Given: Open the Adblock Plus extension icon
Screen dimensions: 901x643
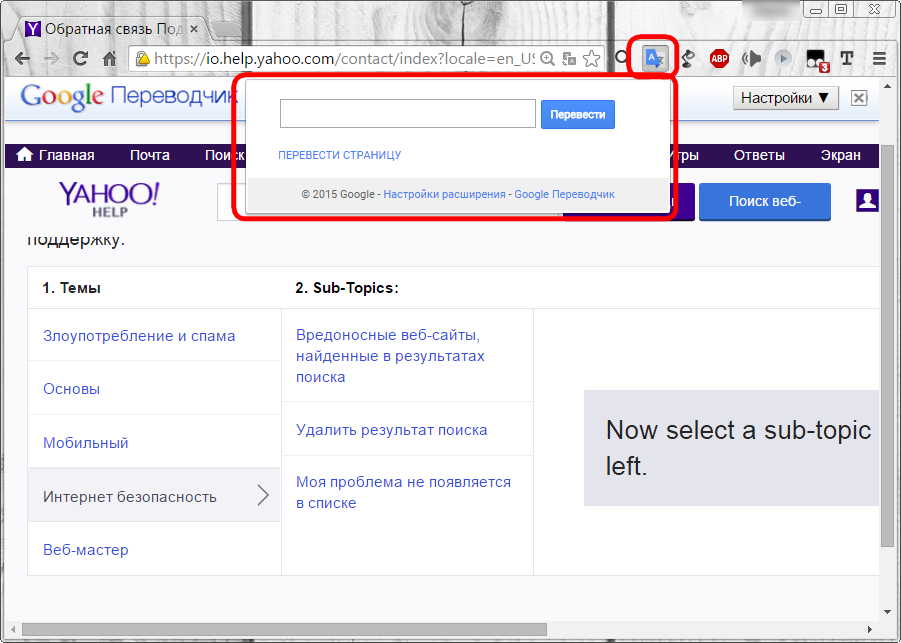Looking at the screenshot, I should (x=719, y=58).
